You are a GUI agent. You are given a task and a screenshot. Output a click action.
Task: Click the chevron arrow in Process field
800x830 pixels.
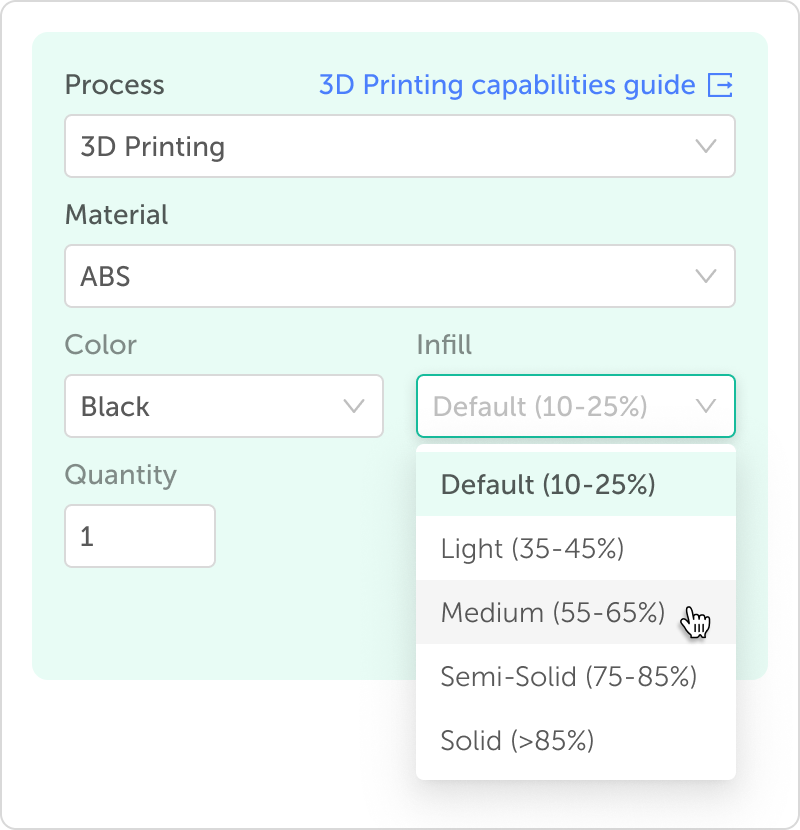[706, 146]
